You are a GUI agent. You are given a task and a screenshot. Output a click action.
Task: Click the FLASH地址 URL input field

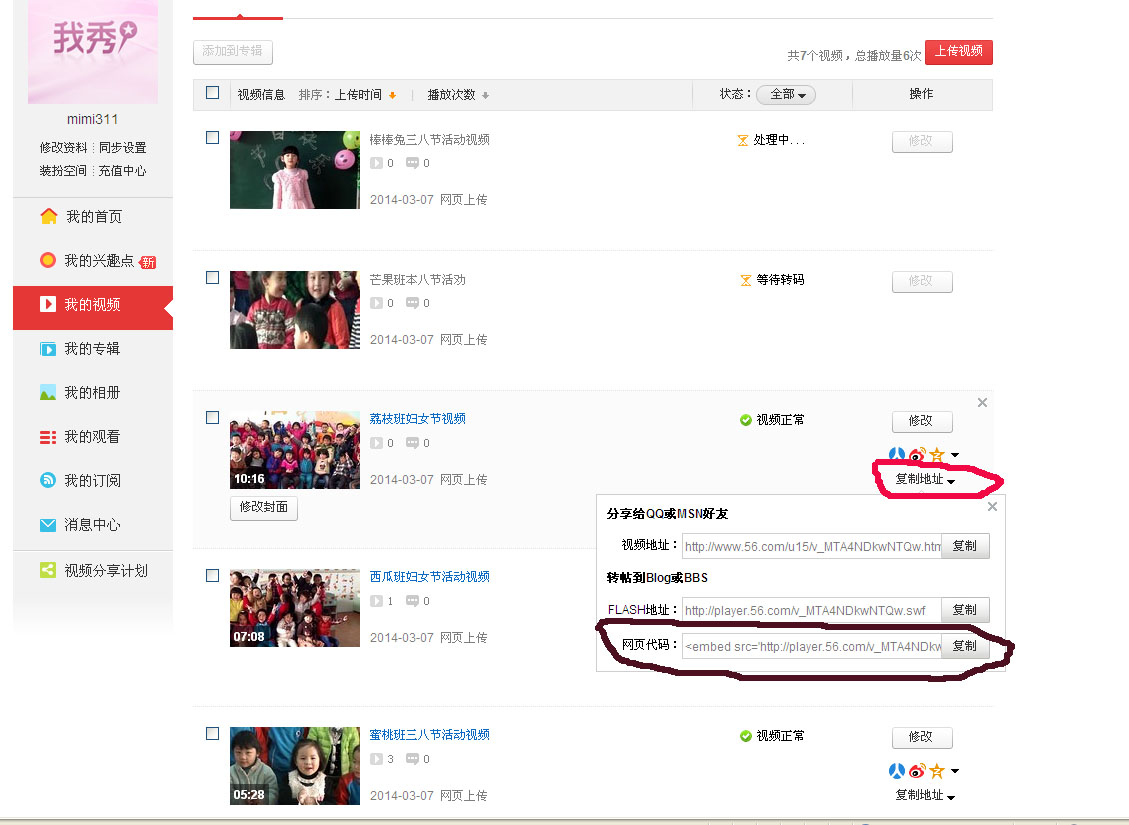(811, 610)
